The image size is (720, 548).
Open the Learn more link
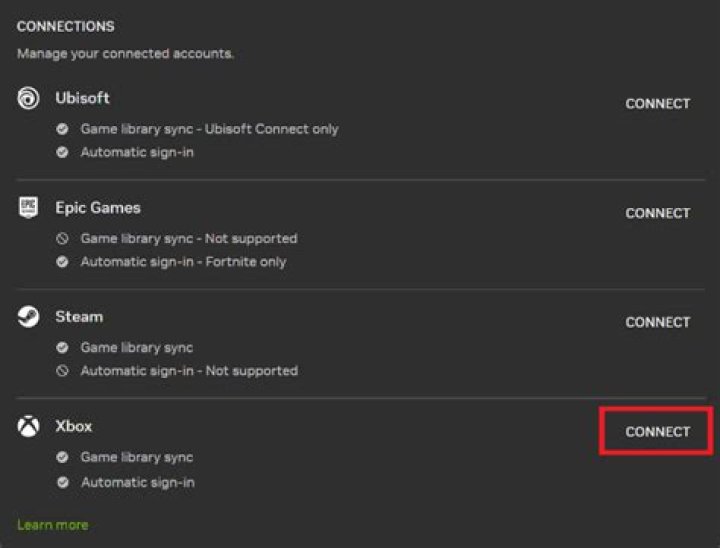coord(53,525)
